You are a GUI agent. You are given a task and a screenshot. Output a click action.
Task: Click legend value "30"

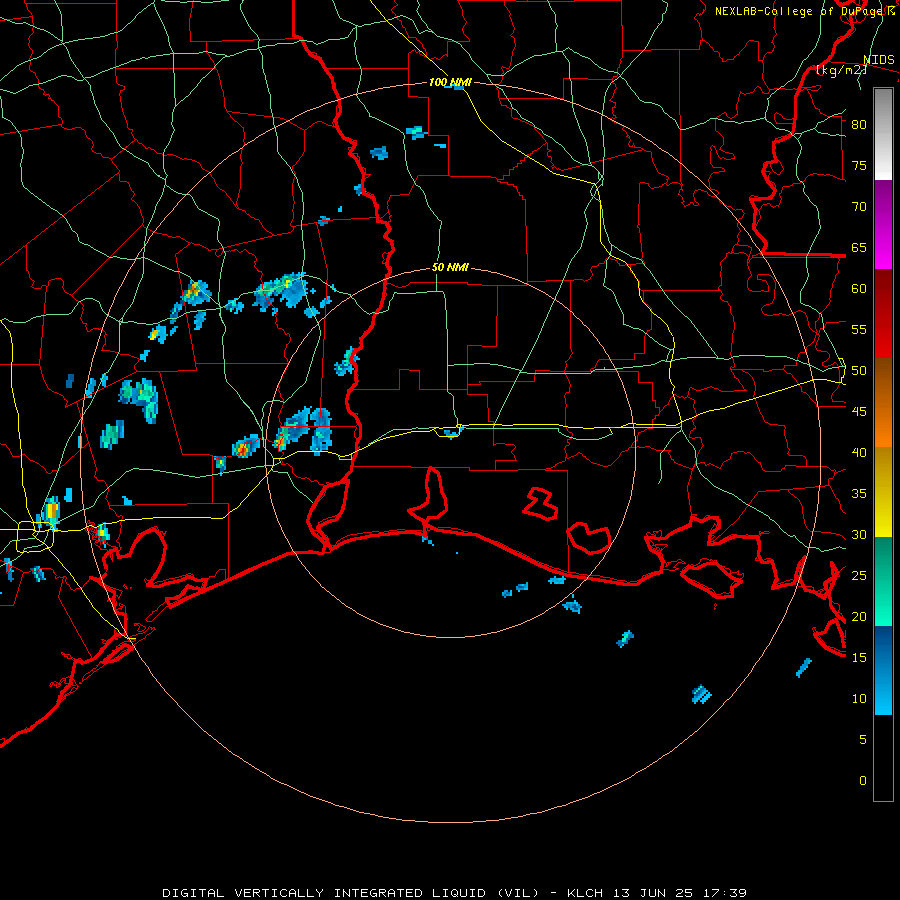click(859, 535)
